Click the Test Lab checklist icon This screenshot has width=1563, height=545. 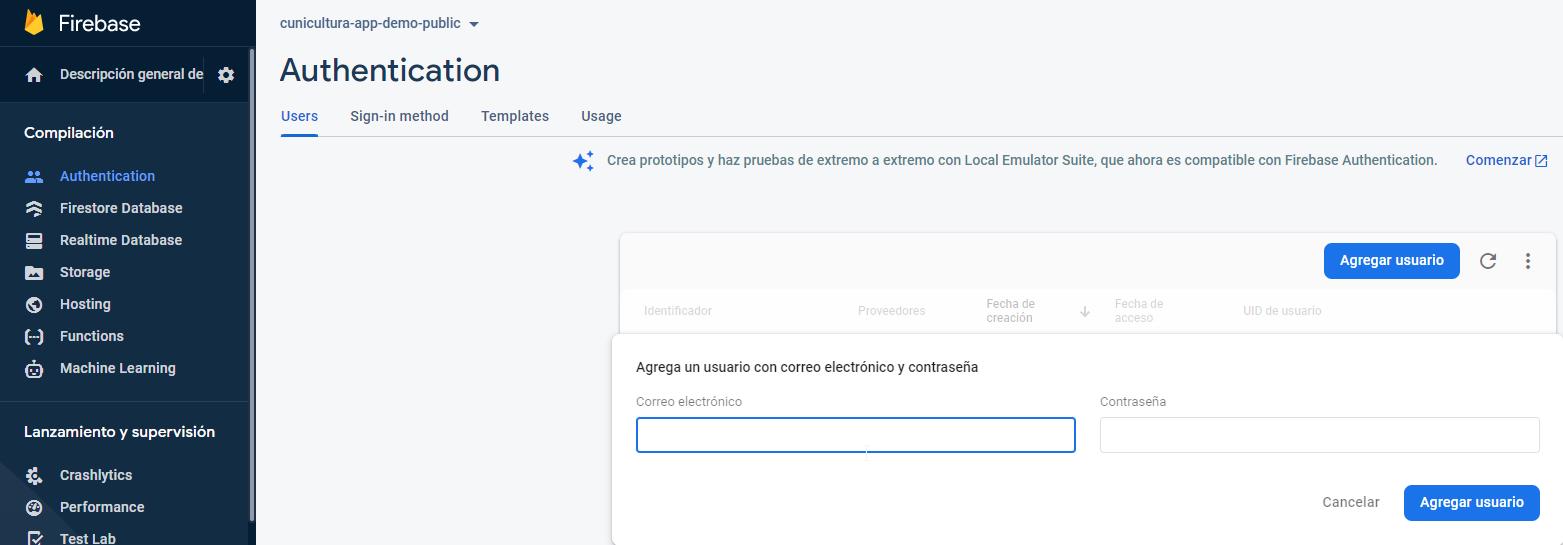coord(34,538)
